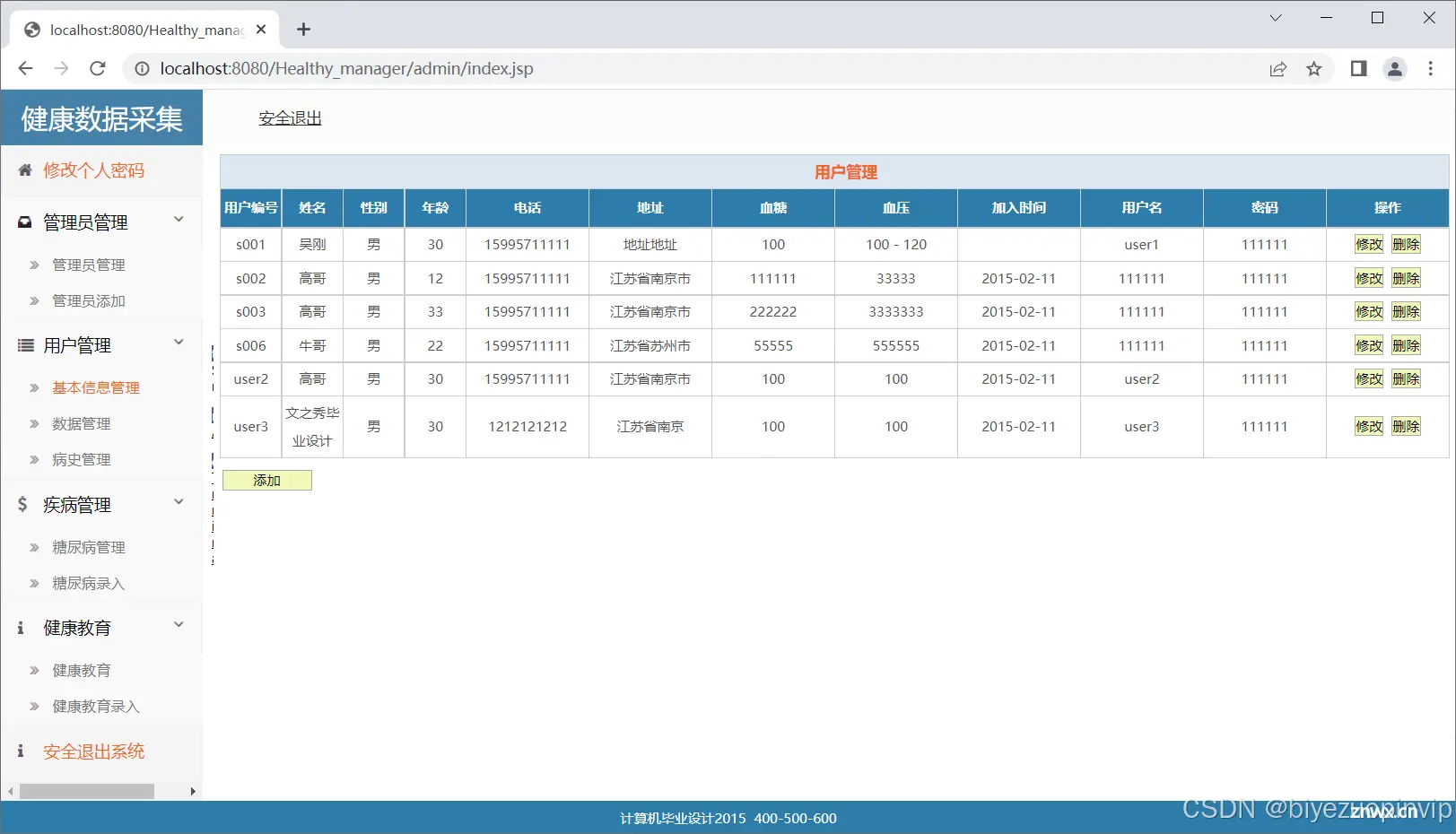Click 删除 for user s002
Image resolution: width=1456 pixels, height=834 pixels.
(x=1406, y=279)
